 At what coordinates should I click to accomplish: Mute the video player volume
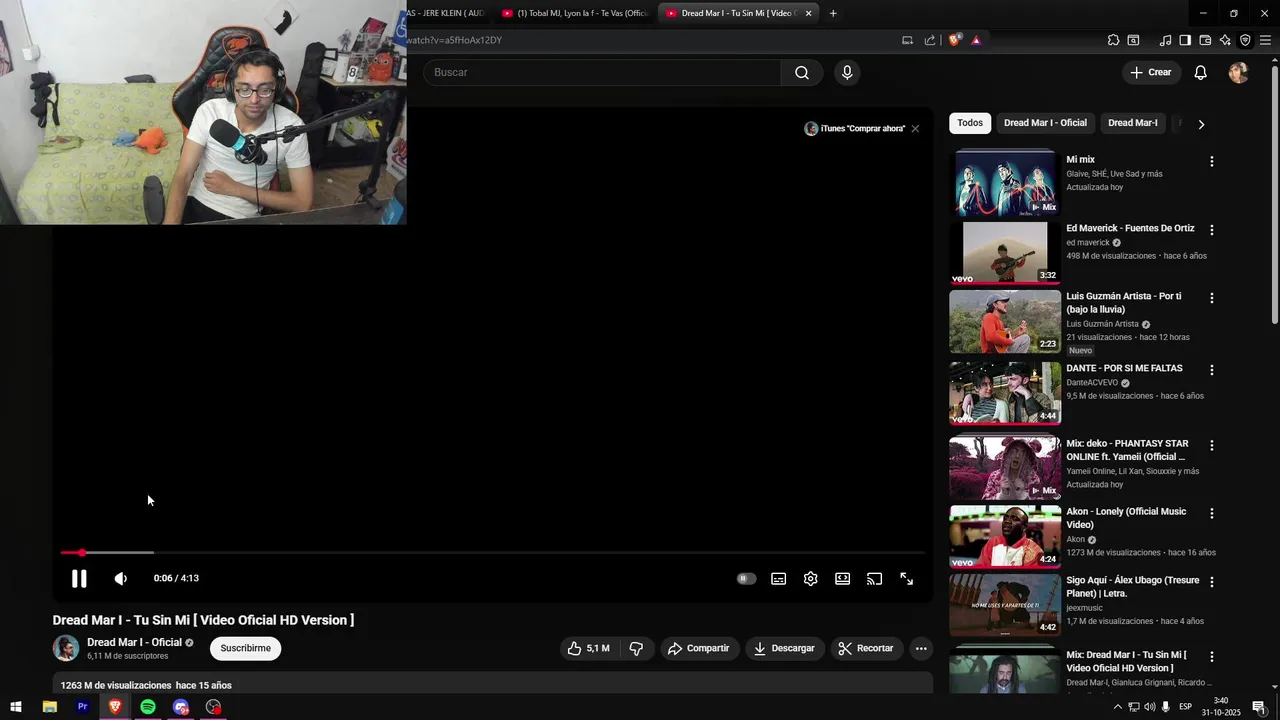point(121,578)
